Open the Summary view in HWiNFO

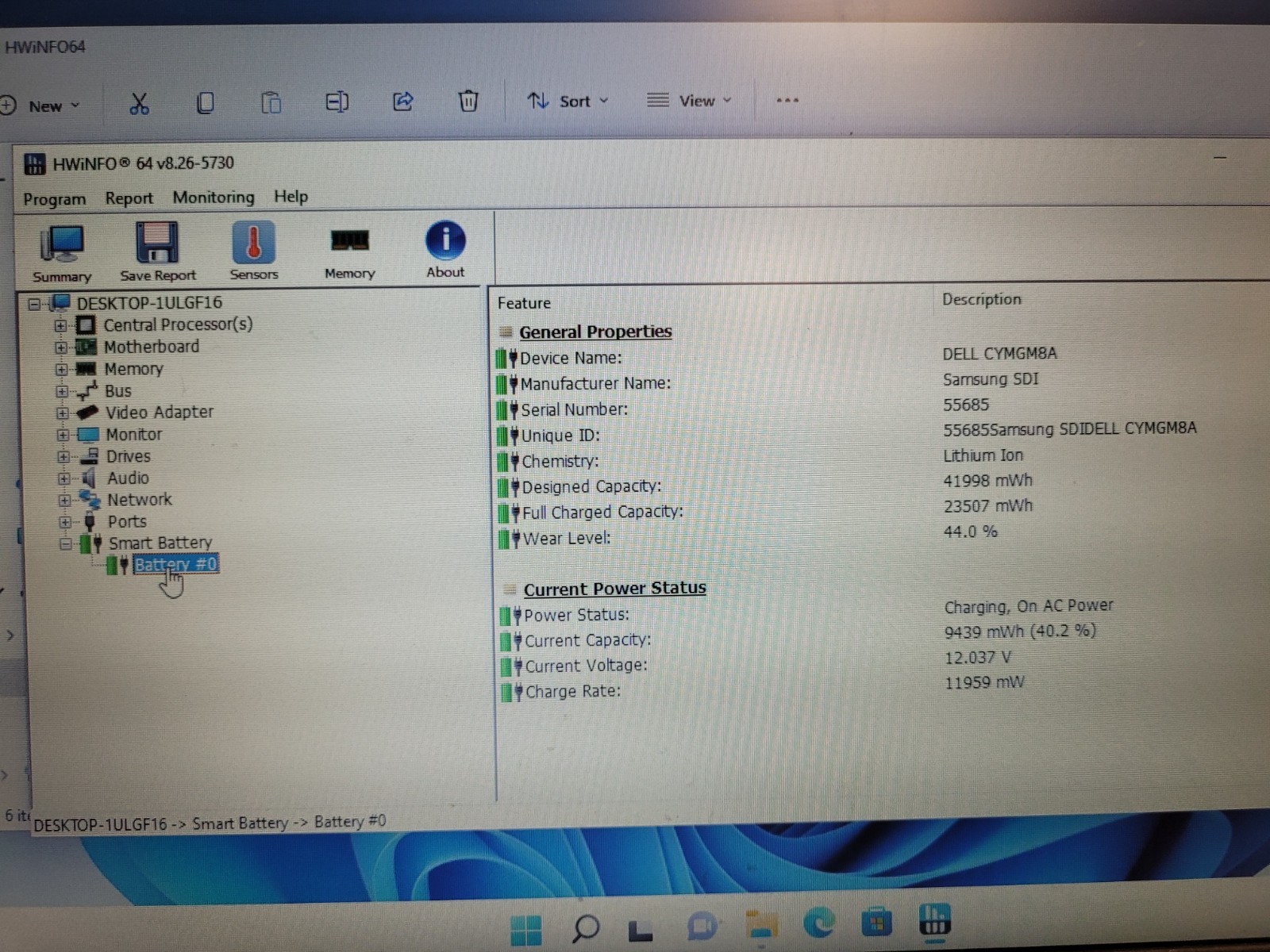tap(61, 253)
